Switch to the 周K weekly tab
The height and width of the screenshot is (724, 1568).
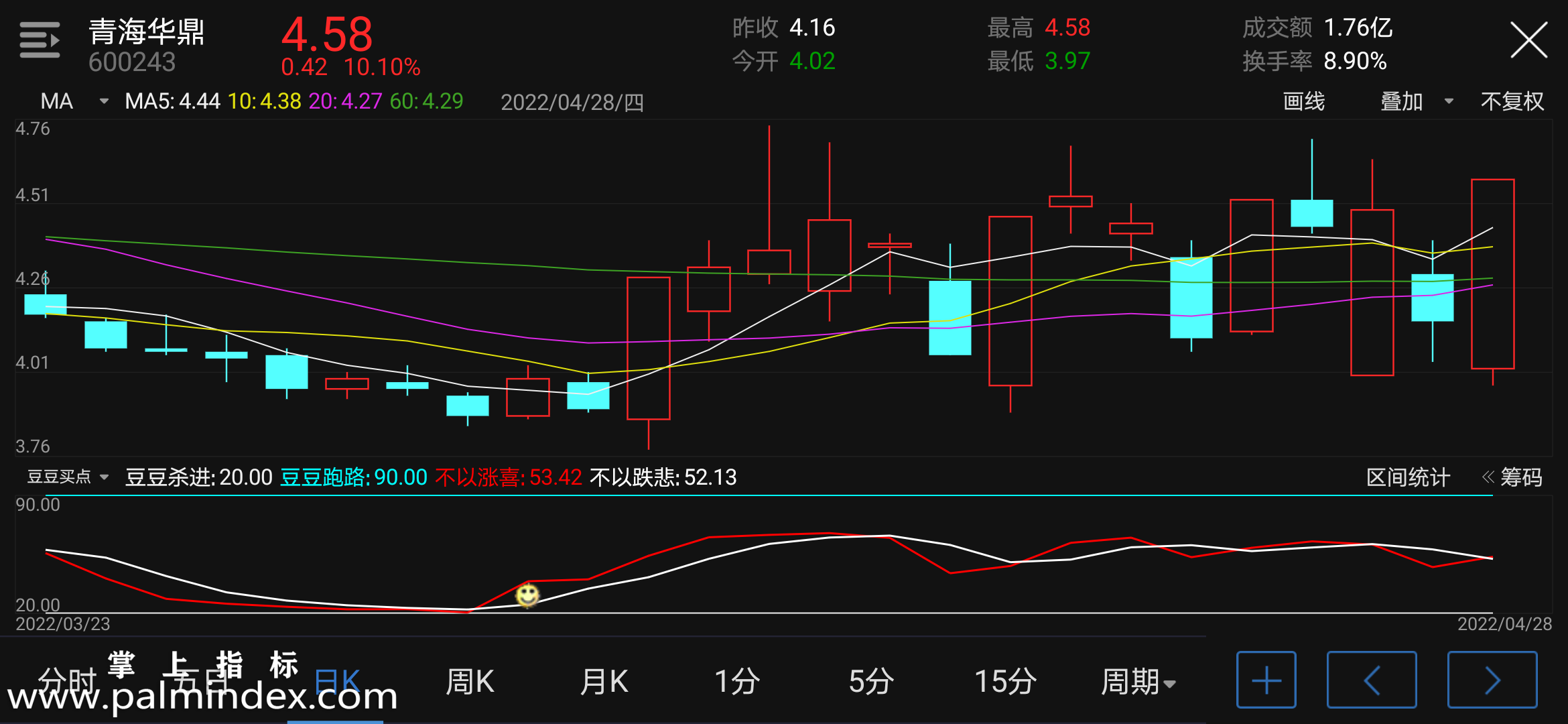point(470,682)
